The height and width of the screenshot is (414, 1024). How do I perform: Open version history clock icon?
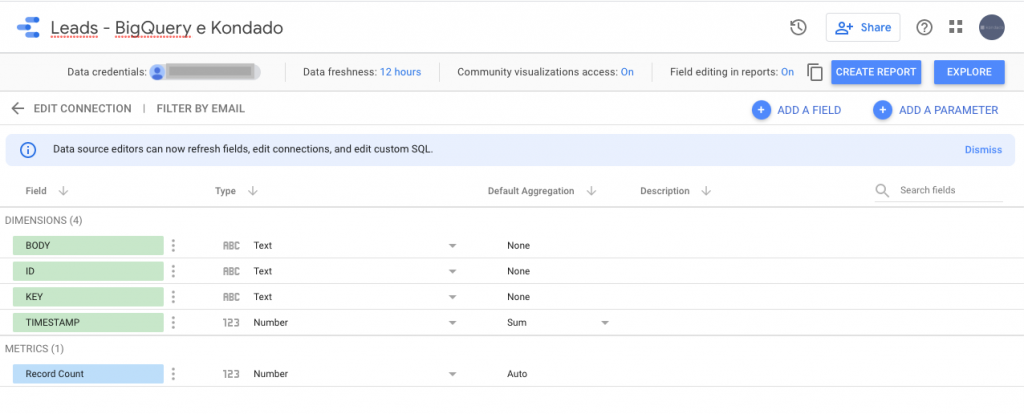798,27
